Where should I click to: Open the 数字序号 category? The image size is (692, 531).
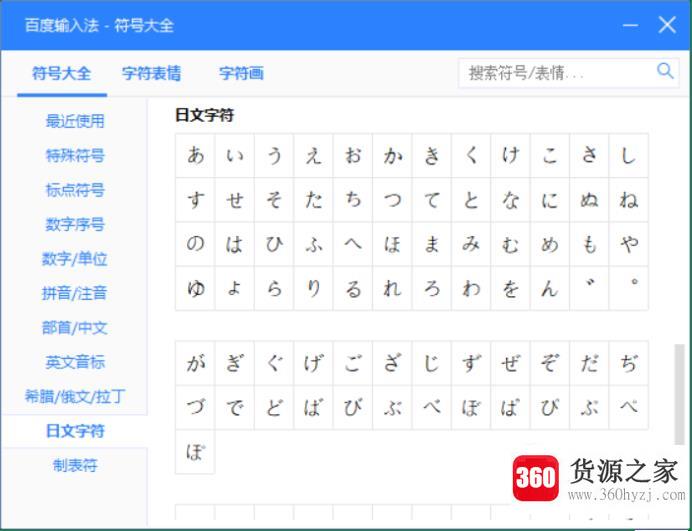tap(75, 224)
